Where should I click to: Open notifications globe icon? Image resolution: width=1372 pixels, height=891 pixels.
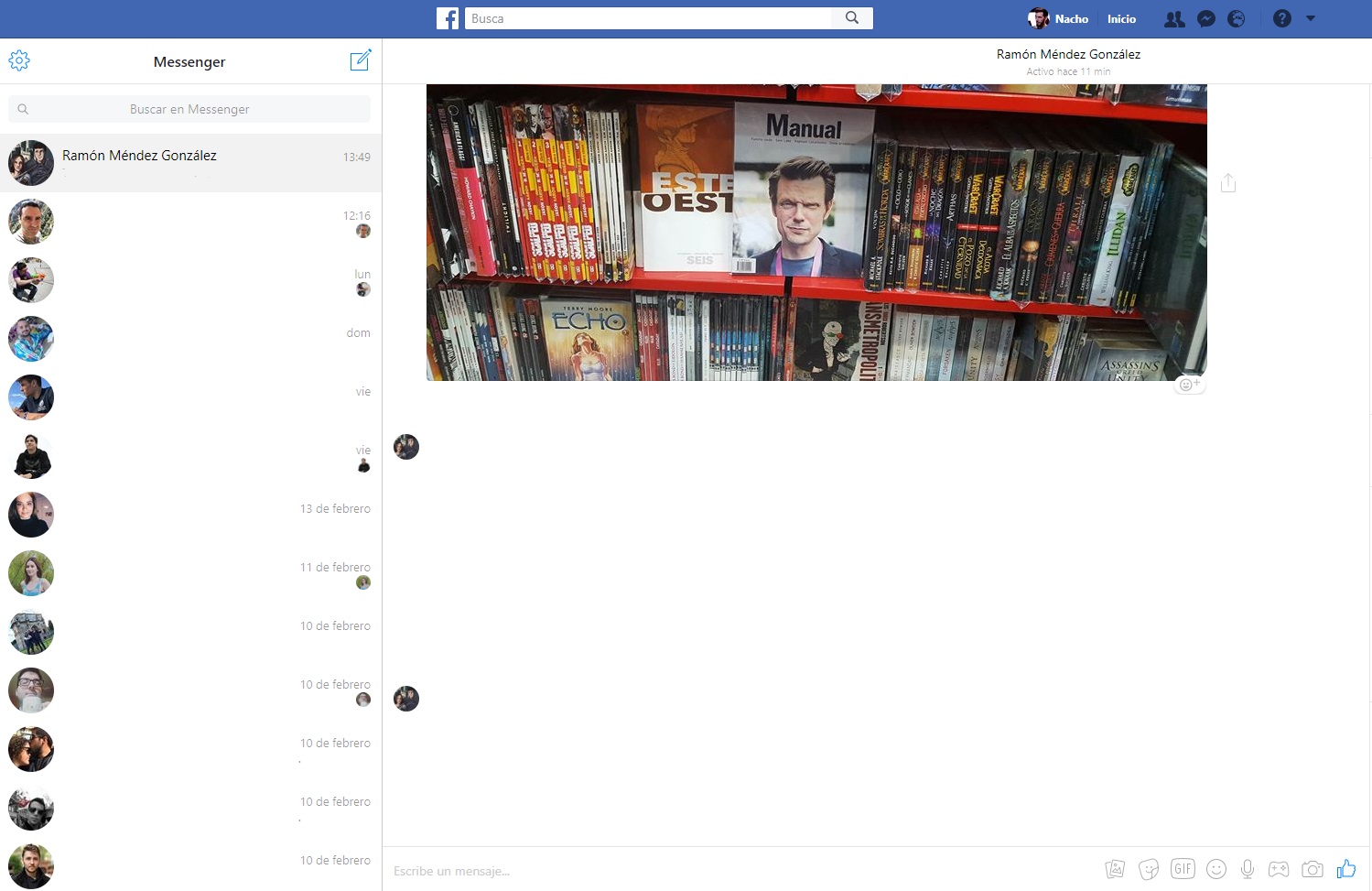[x=1236, y=18]
